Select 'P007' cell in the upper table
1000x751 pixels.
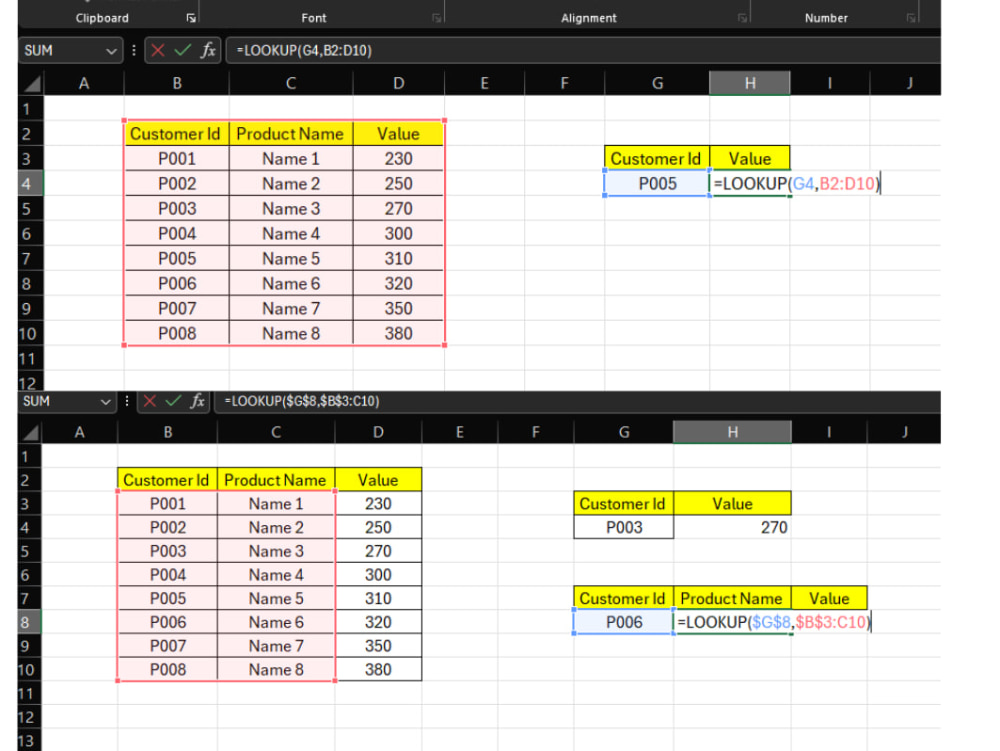click(177, 309)
